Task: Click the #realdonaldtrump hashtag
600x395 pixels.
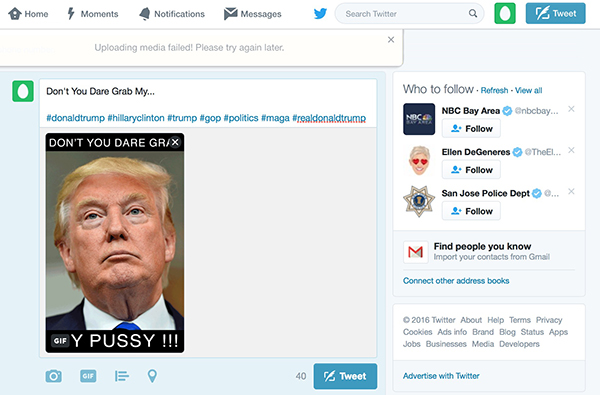Action: [x=329, y=118]
